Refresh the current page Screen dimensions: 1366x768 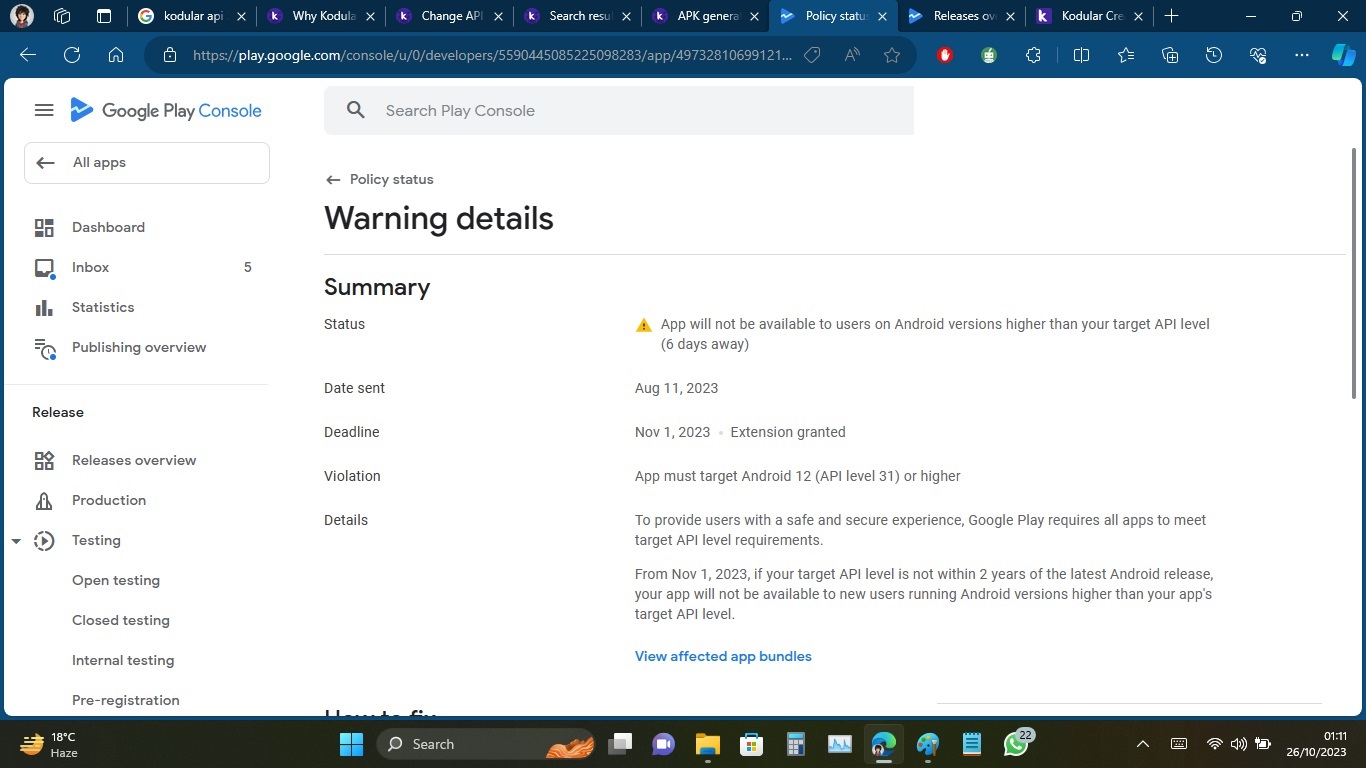point(72,55)
